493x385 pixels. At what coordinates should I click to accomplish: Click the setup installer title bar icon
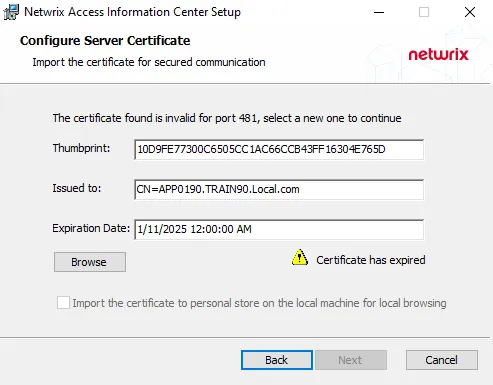[x=11, y=12]
